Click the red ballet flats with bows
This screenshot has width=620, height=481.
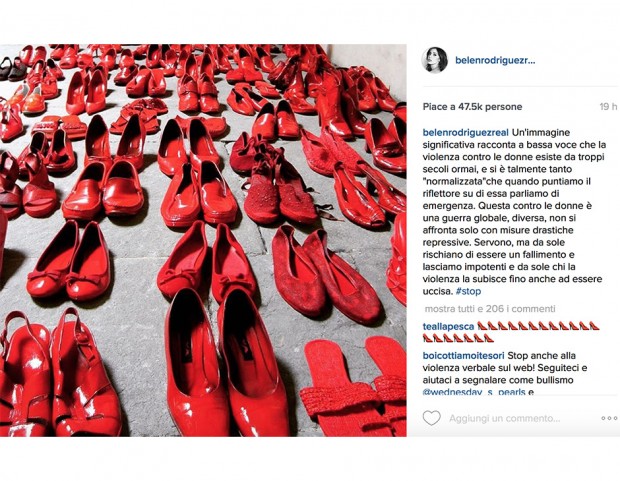click(x=69, y=261)
